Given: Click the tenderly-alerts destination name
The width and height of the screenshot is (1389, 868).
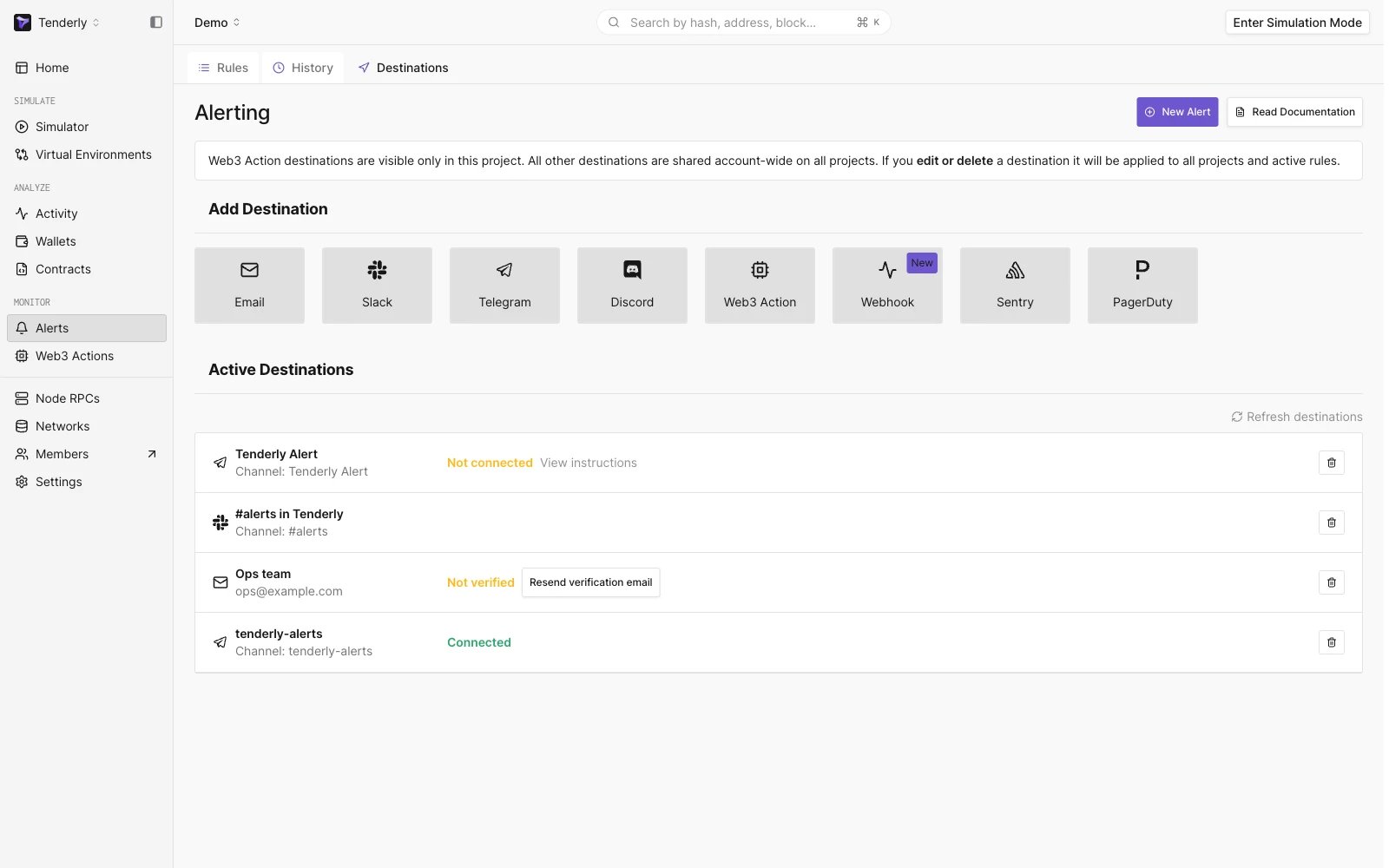Looking at the screenshot, I should click(279, 634).
